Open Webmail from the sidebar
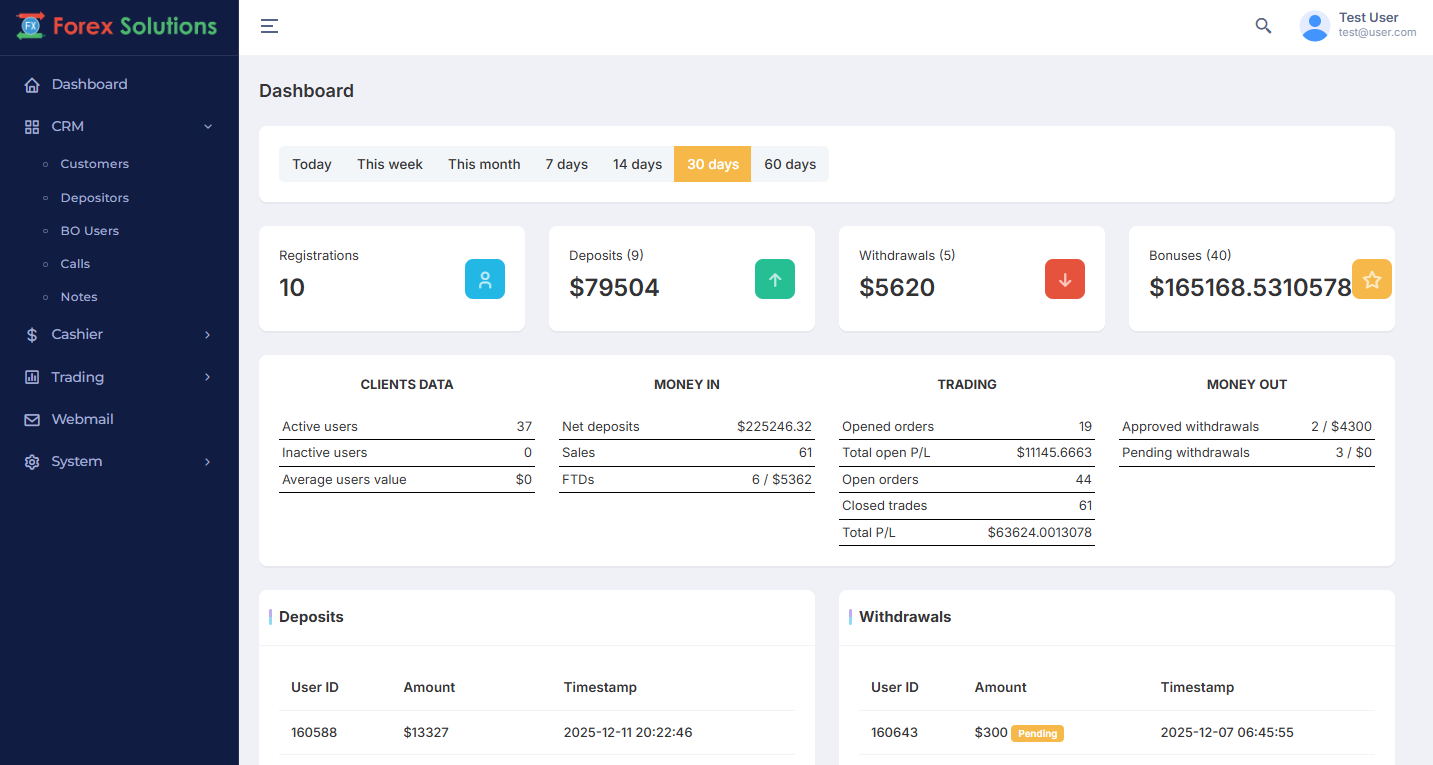Image resolution: width=1433 pixels, height=765 pixels. click(x=82, y=419)
